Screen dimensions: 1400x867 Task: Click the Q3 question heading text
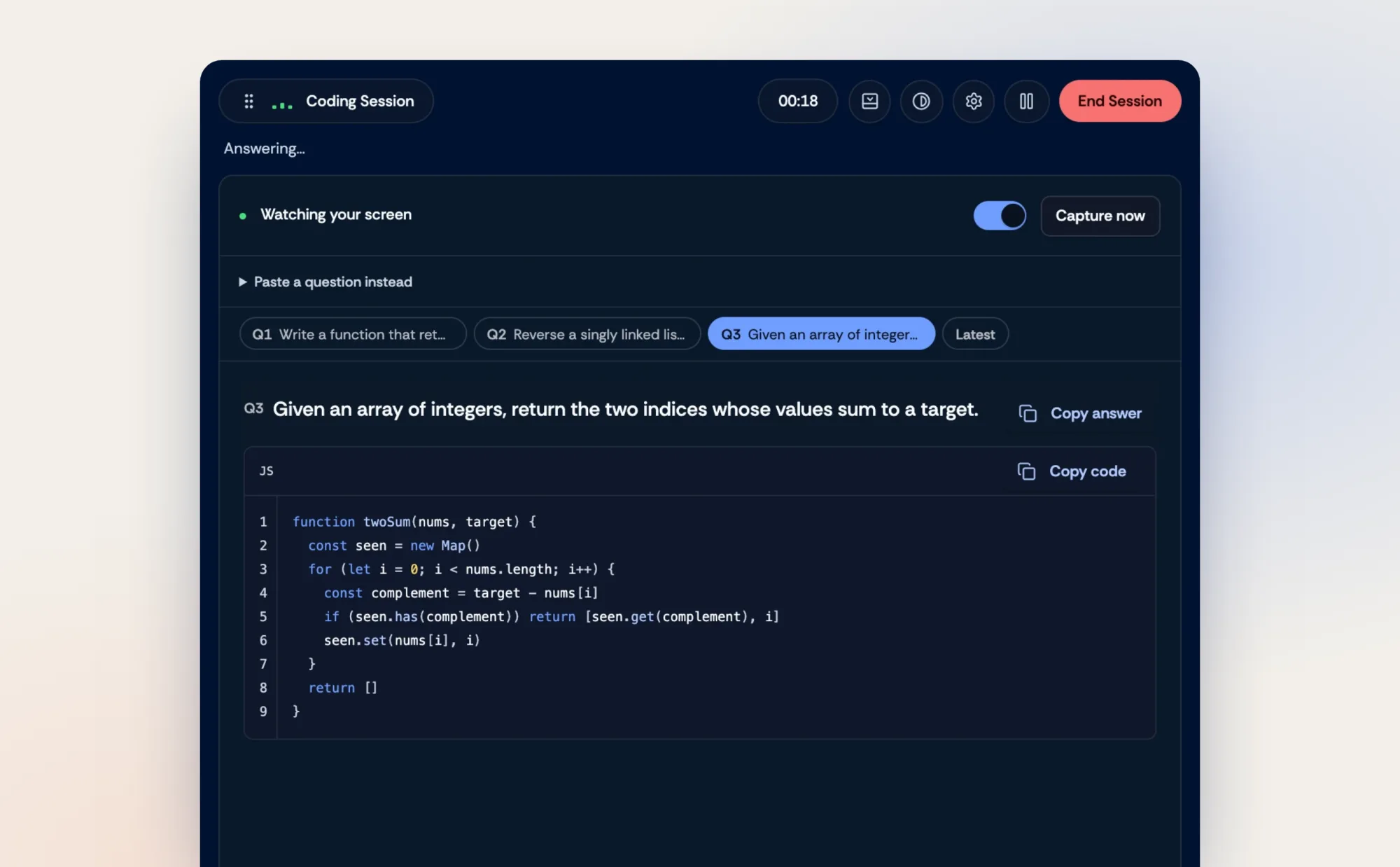[x=625, y=409]
